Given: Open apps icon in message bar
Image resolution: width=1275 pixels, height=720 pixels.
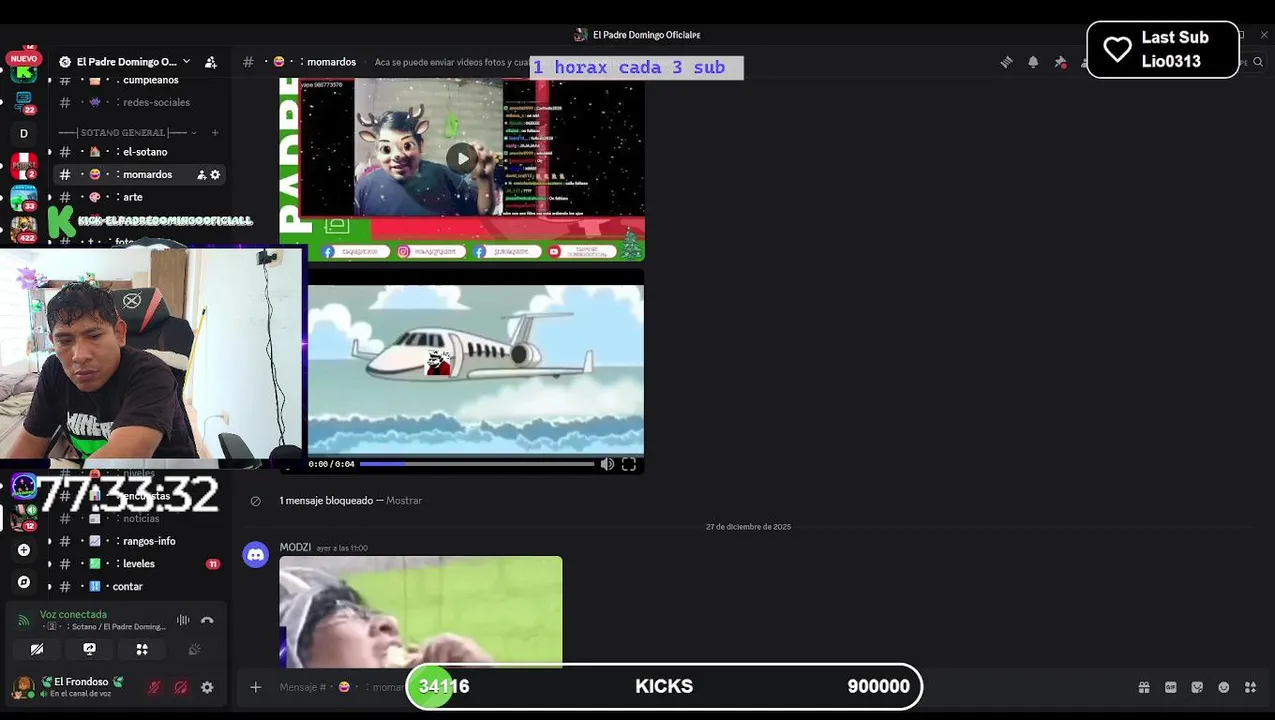Looking at the screenshot, I should (1250, 687).
